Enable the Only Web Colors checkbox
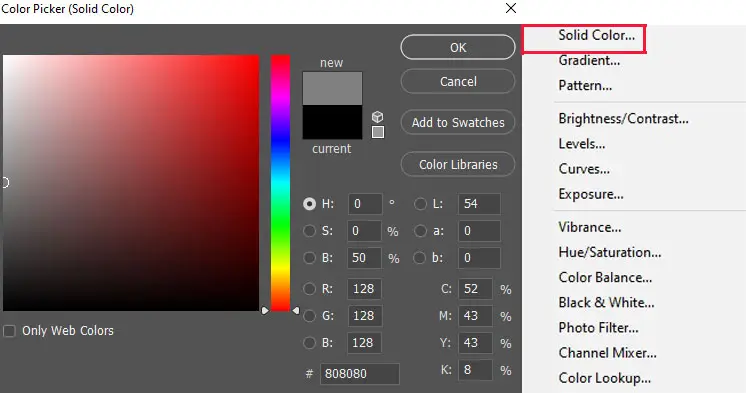746x393 pixels. point(9,331)
